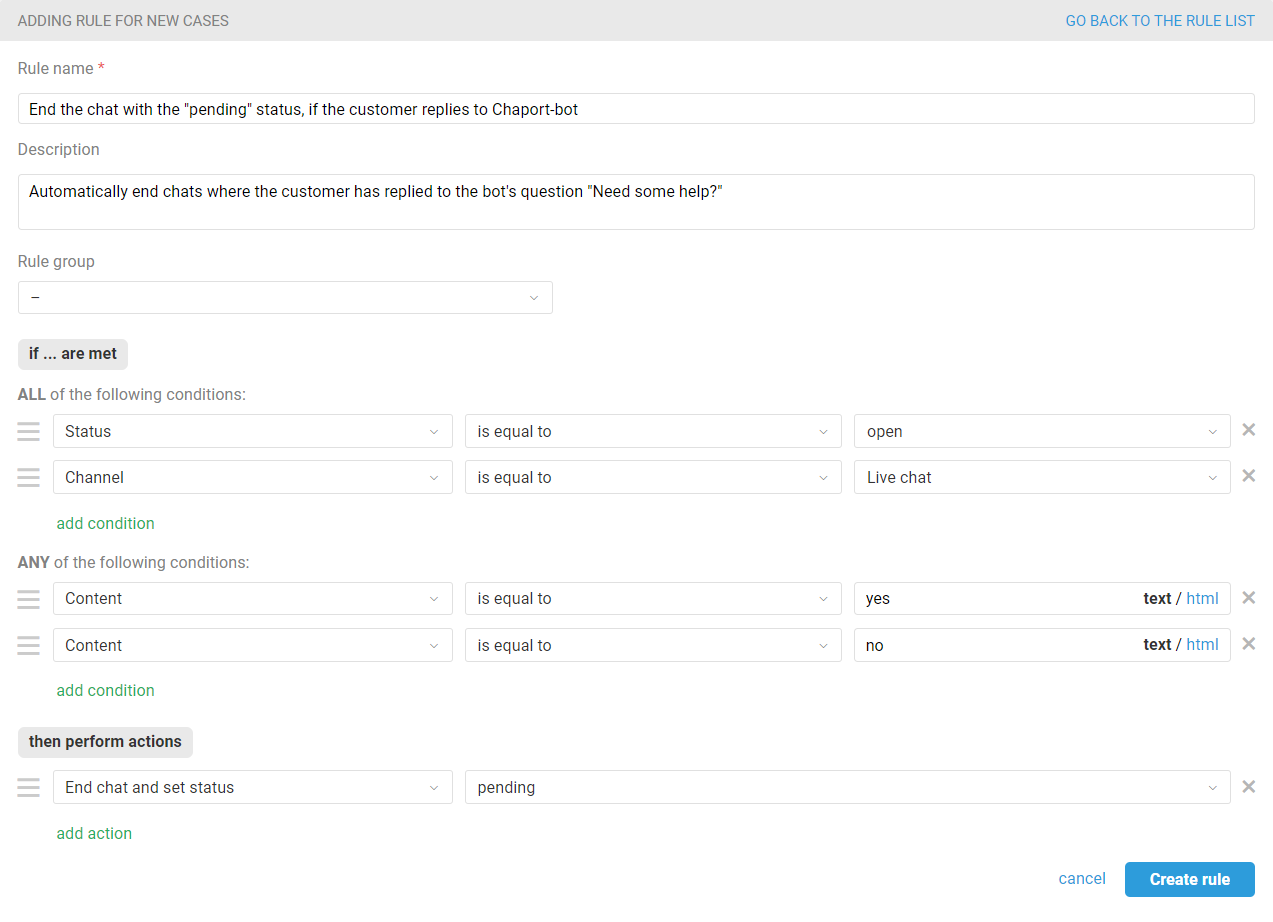Open Content field dropdown in 'yes' row
1273x922 pixels.
tap(253, 599)
